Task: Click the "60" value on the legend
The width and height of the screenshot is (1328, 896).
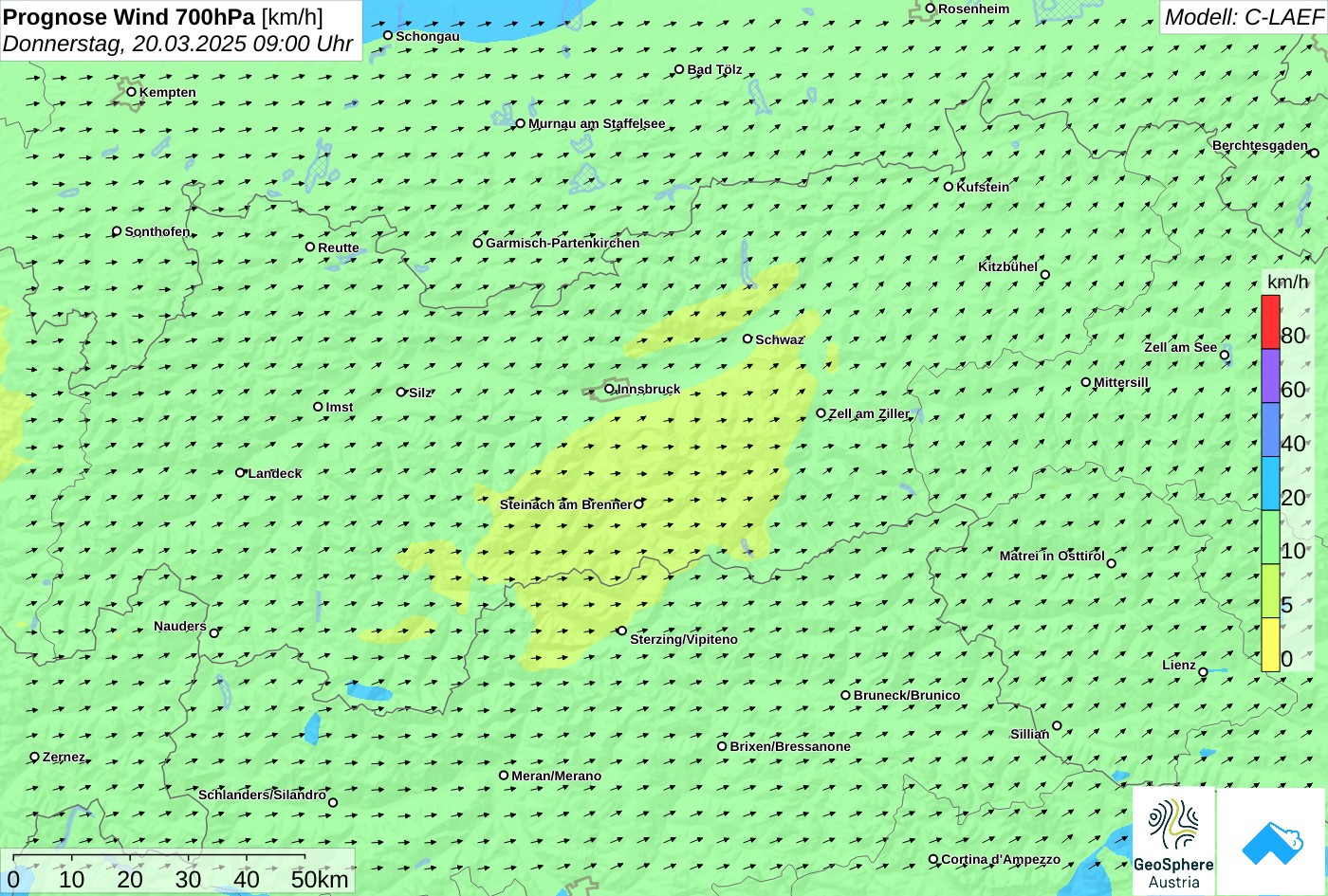Action: coord(1293,390)
